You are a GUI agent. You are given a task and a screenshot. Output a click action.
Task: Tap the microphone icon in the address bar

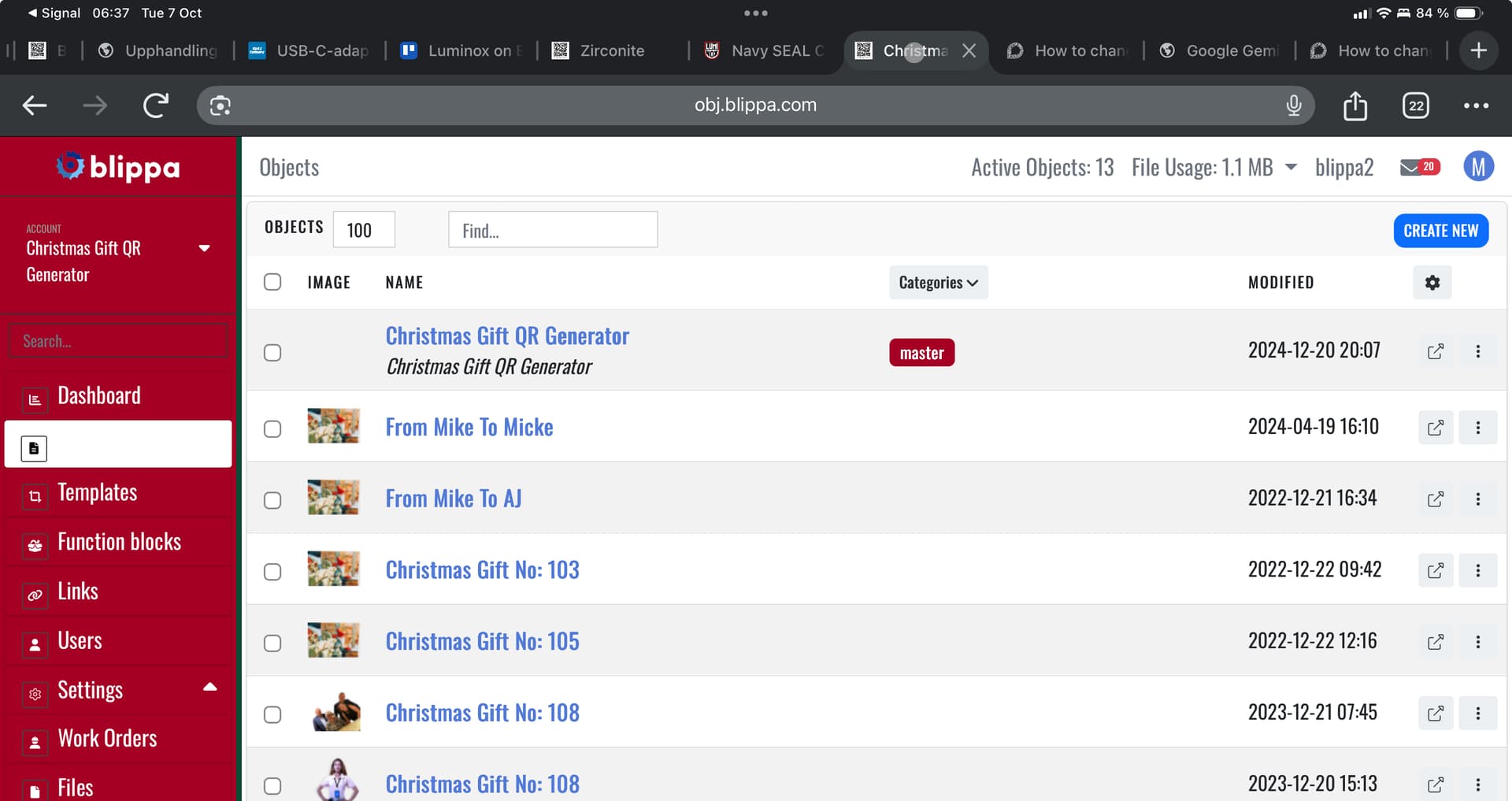[x=1293, y=106]
